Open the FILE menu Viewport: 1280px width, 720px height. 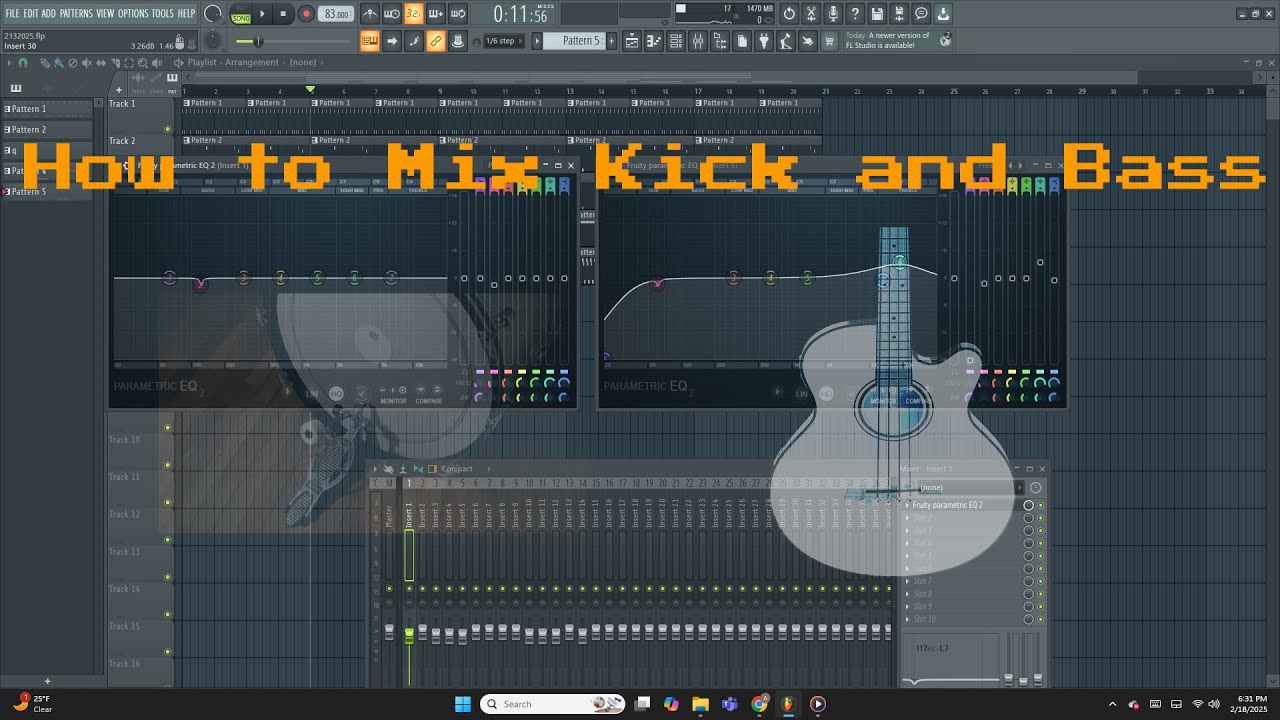click(12, 13)
